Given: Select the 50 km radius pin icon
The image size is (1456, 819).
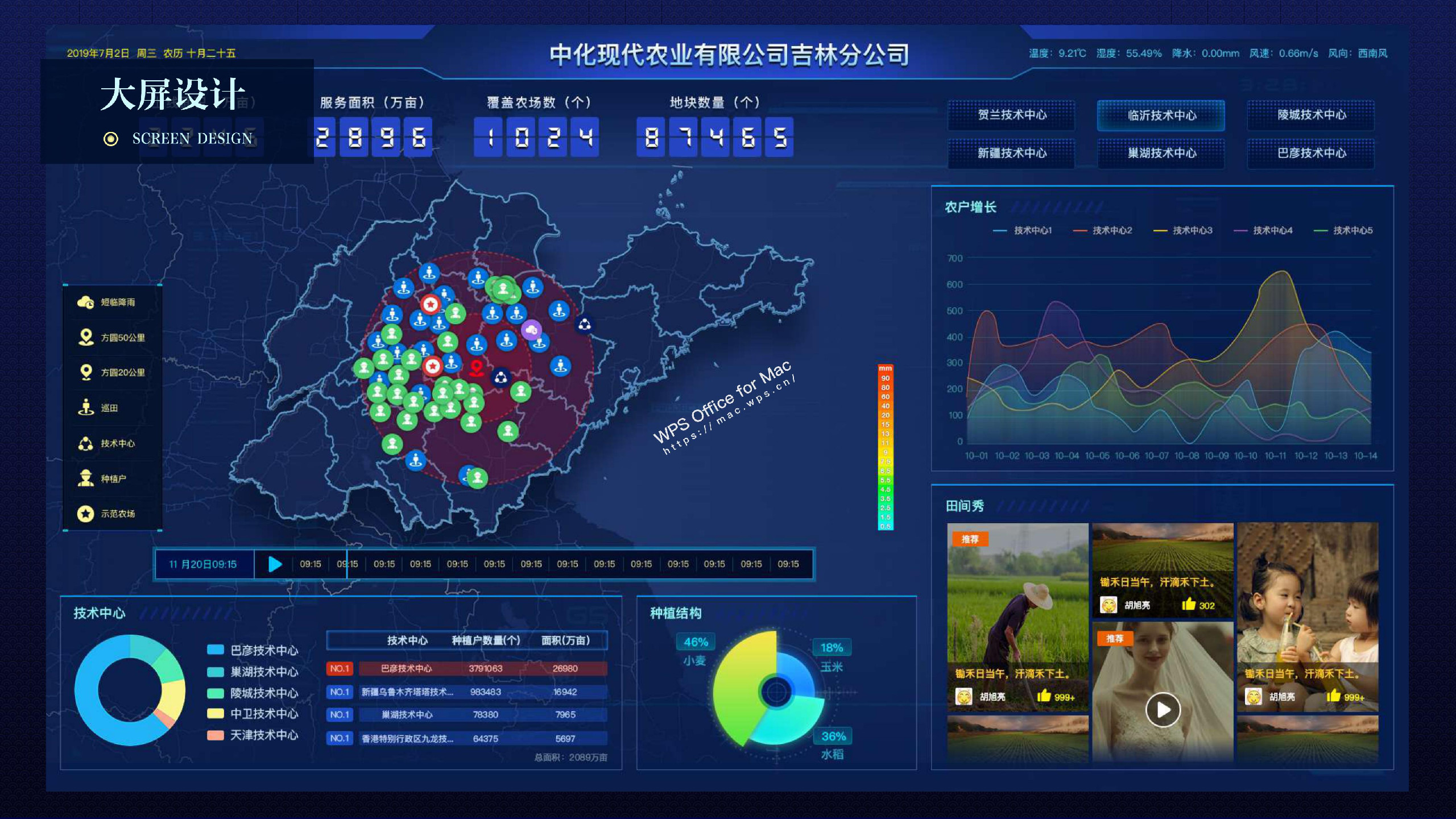Looking at the screenshot, I should (x=85, y=337).
